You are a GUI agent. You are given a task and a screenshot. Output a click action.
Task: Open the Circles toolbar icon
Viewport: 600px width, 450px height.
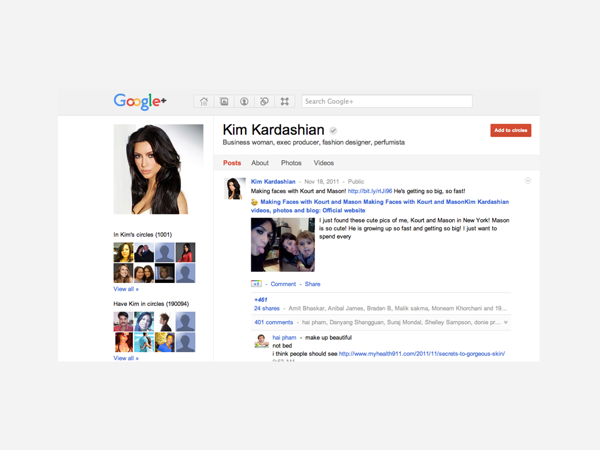pyautogui.click(x=264, y=101)
